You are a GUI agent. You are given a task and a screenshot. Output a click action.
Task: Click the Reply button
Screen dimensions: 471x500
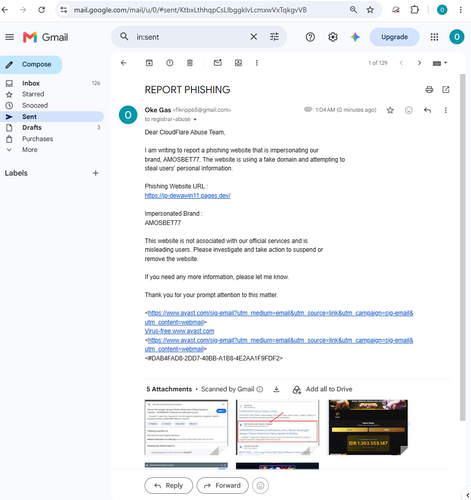pyautogui.click(x=169, y=485)
